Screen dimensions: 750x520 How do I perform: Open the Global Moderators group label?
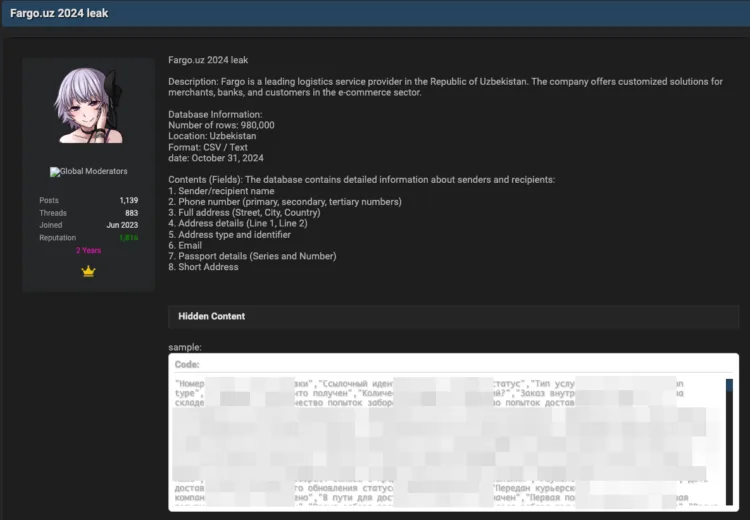[93, 171]
